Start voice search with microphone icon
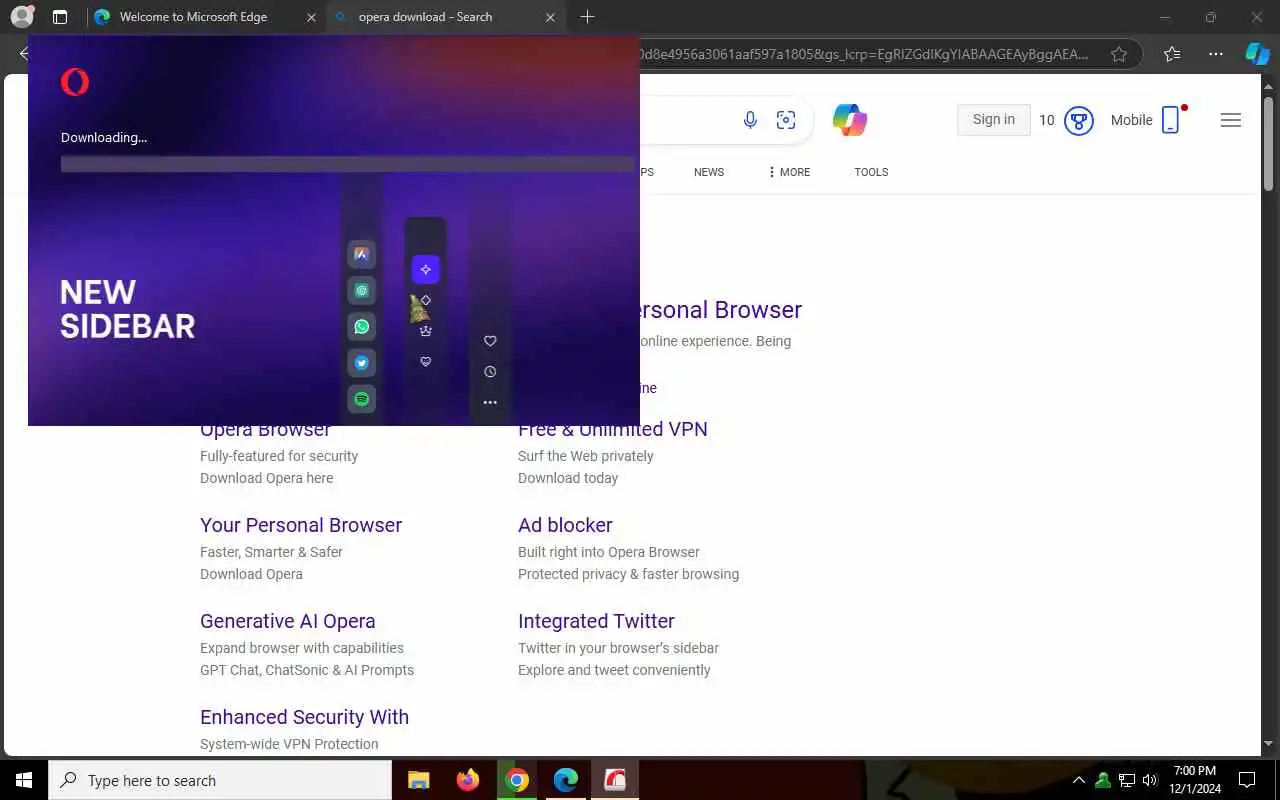The width and height of the screenshot is (1280, 800). pos(750,120)
